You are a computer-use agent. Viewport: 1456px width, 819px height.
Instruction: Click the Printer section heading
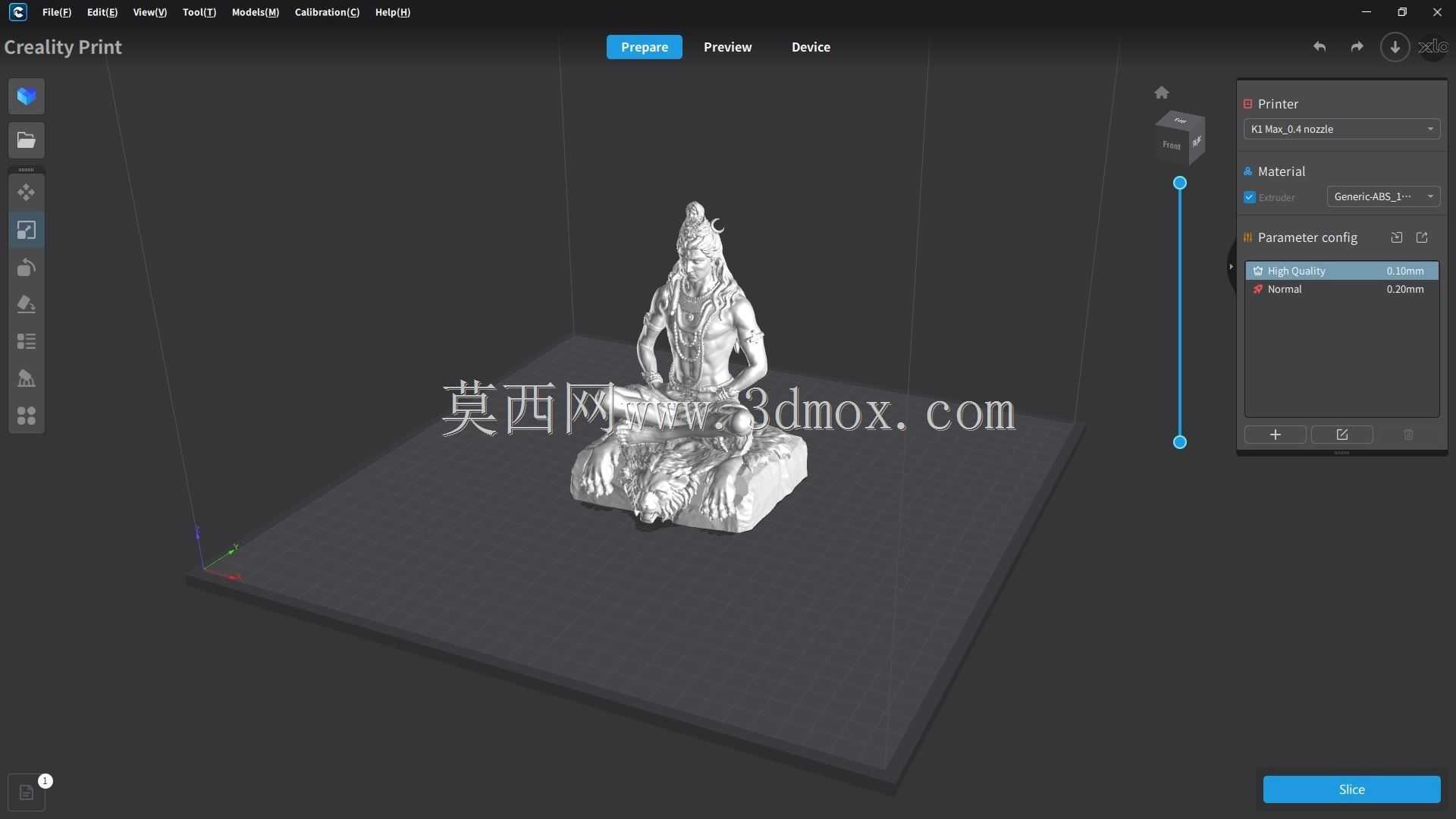coord(1278,104)
